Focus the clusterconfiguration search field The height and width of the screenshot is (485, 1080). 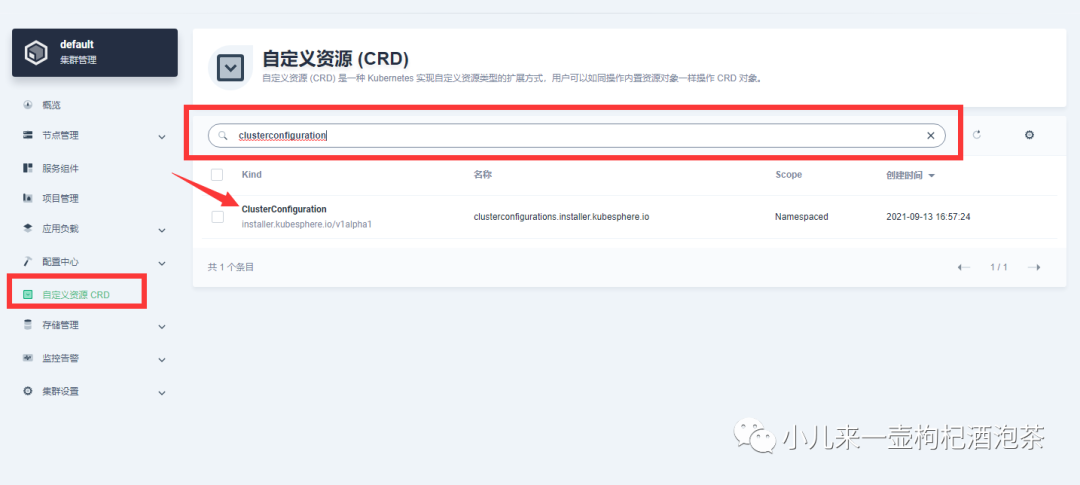click(x=577, y=136)
